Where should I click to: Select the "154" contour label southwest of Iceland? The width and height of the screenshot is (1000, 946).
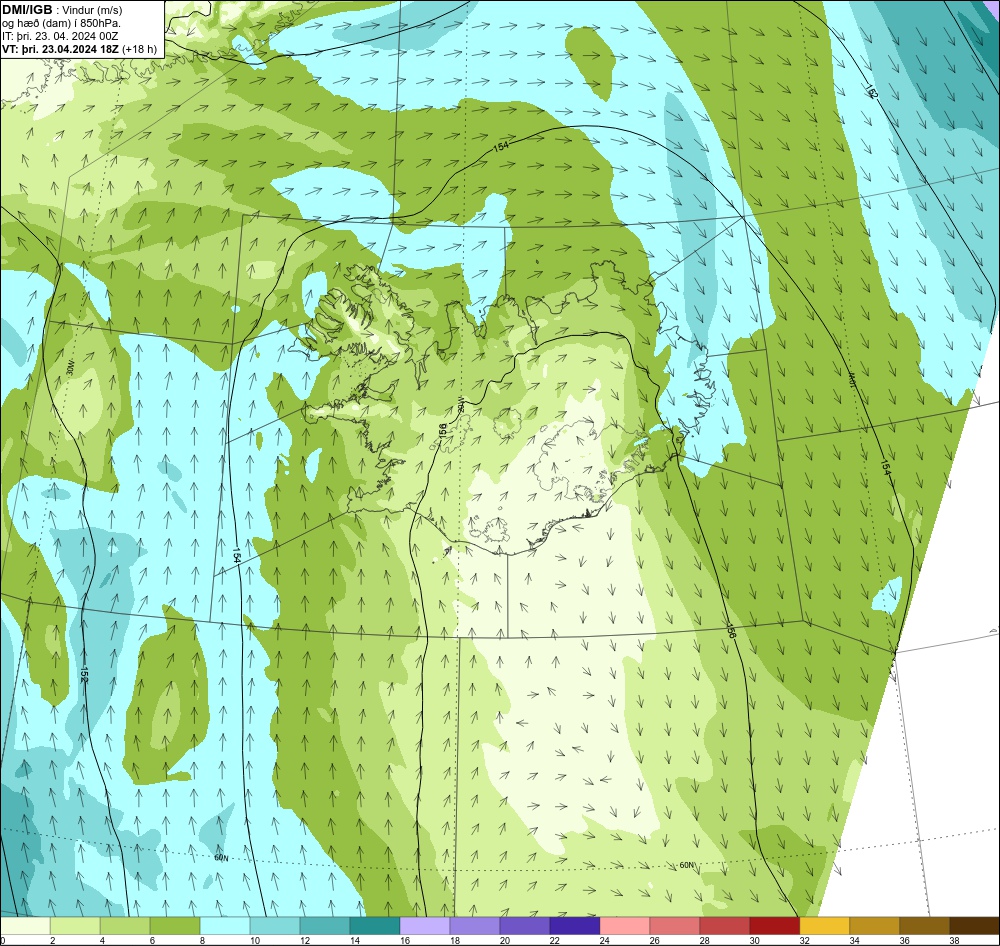[x=237, y=555]
